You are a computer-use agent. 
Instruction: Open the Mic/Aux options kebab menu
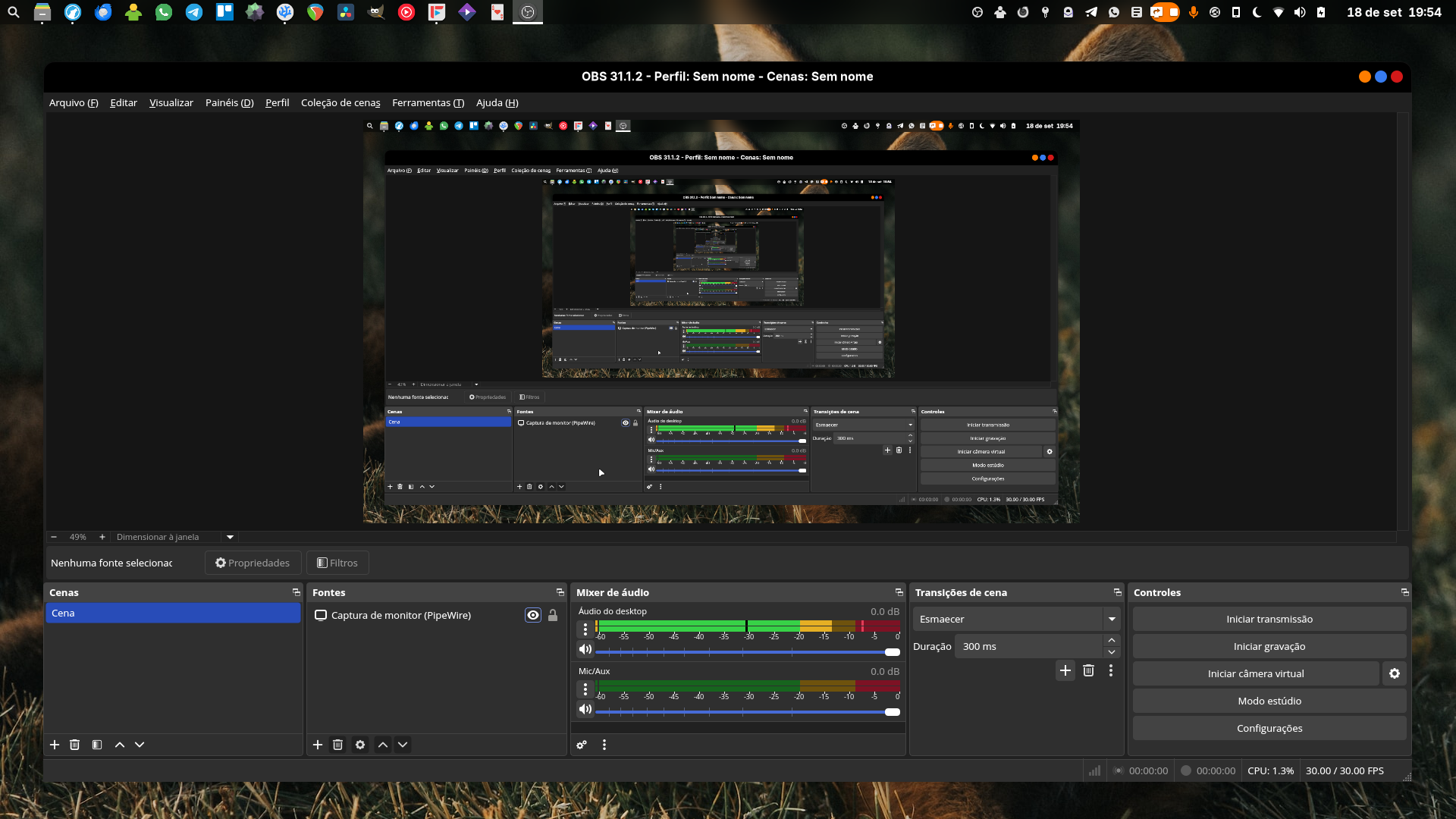point(585,689)
